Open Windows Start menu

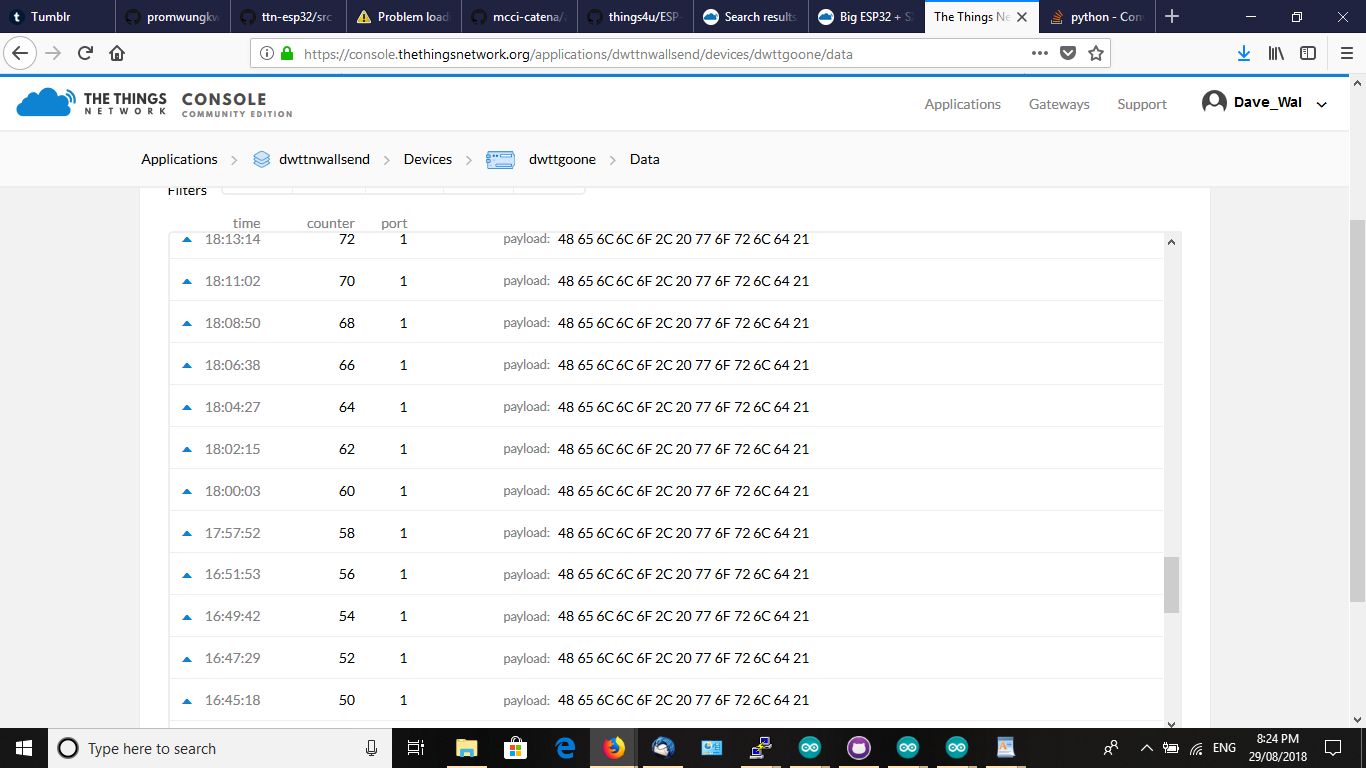[x=24, y=748]
